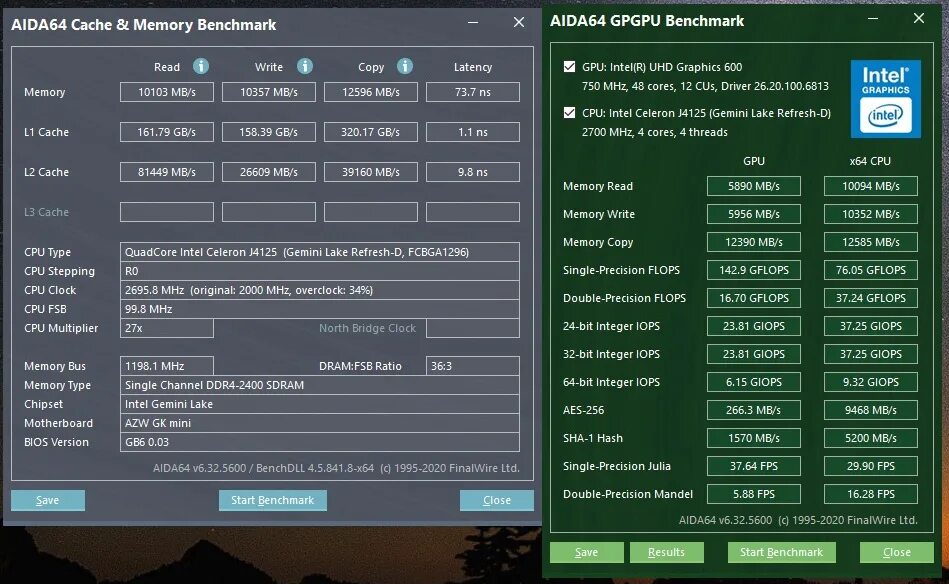Screen dimensions: 949x584
Task: Click L1 Cache copy value 320.17 GB/s
Action: [371, 132]
